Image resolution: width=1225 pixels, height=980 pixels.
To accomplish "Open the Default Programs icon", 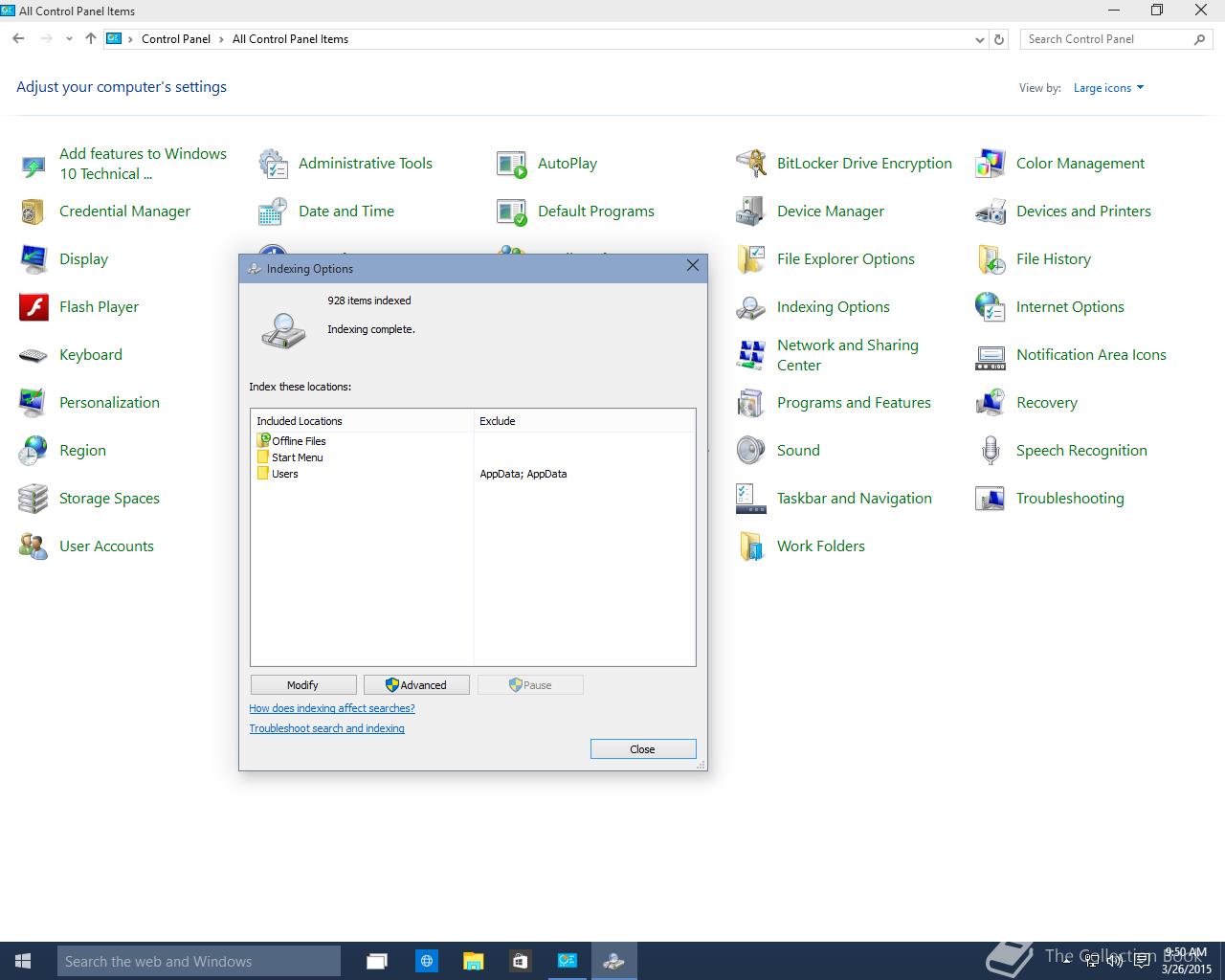I will point(512,212).
